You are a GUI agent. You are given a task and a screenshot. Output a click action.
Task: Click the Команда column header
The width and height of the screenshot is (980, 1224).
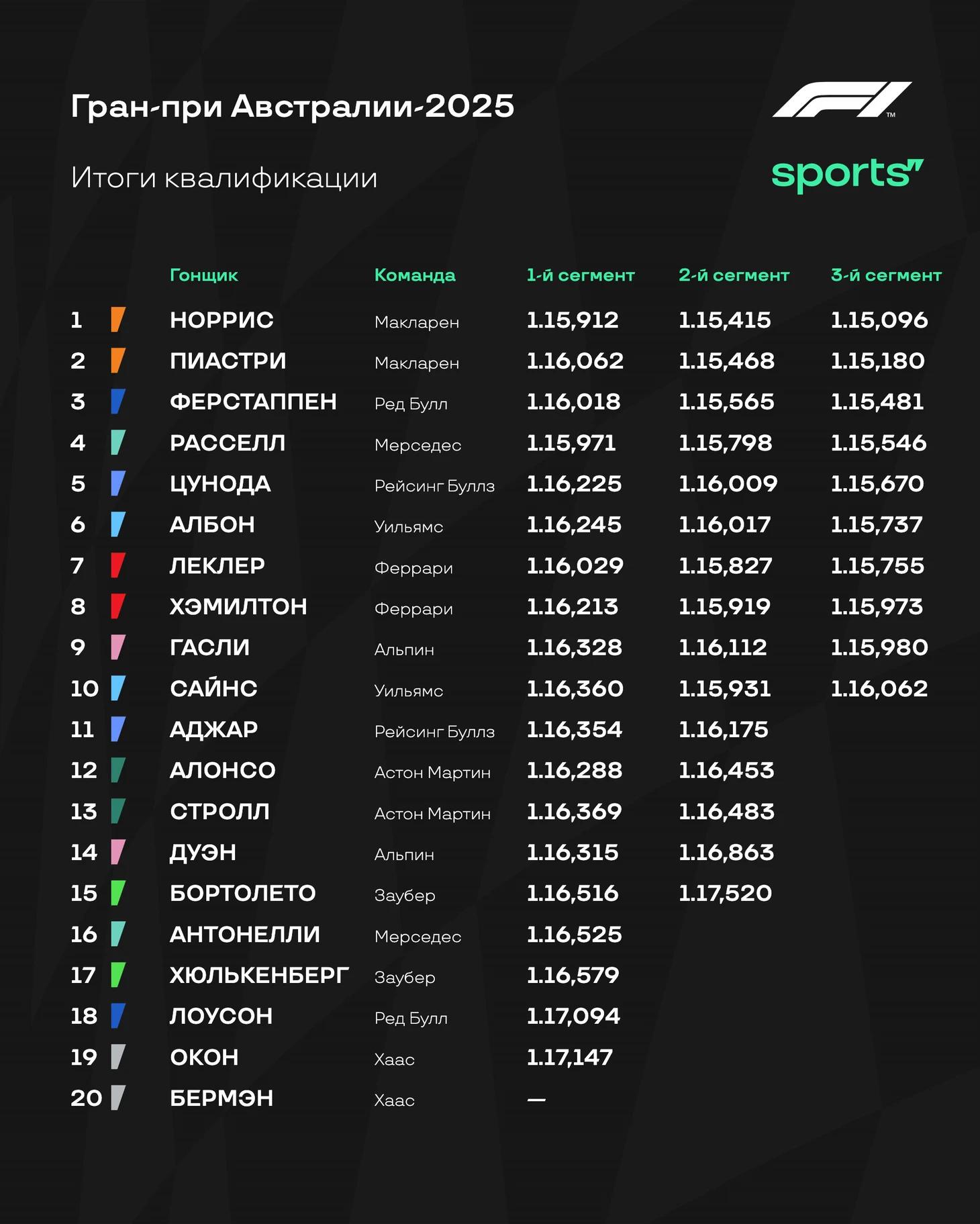415,275
